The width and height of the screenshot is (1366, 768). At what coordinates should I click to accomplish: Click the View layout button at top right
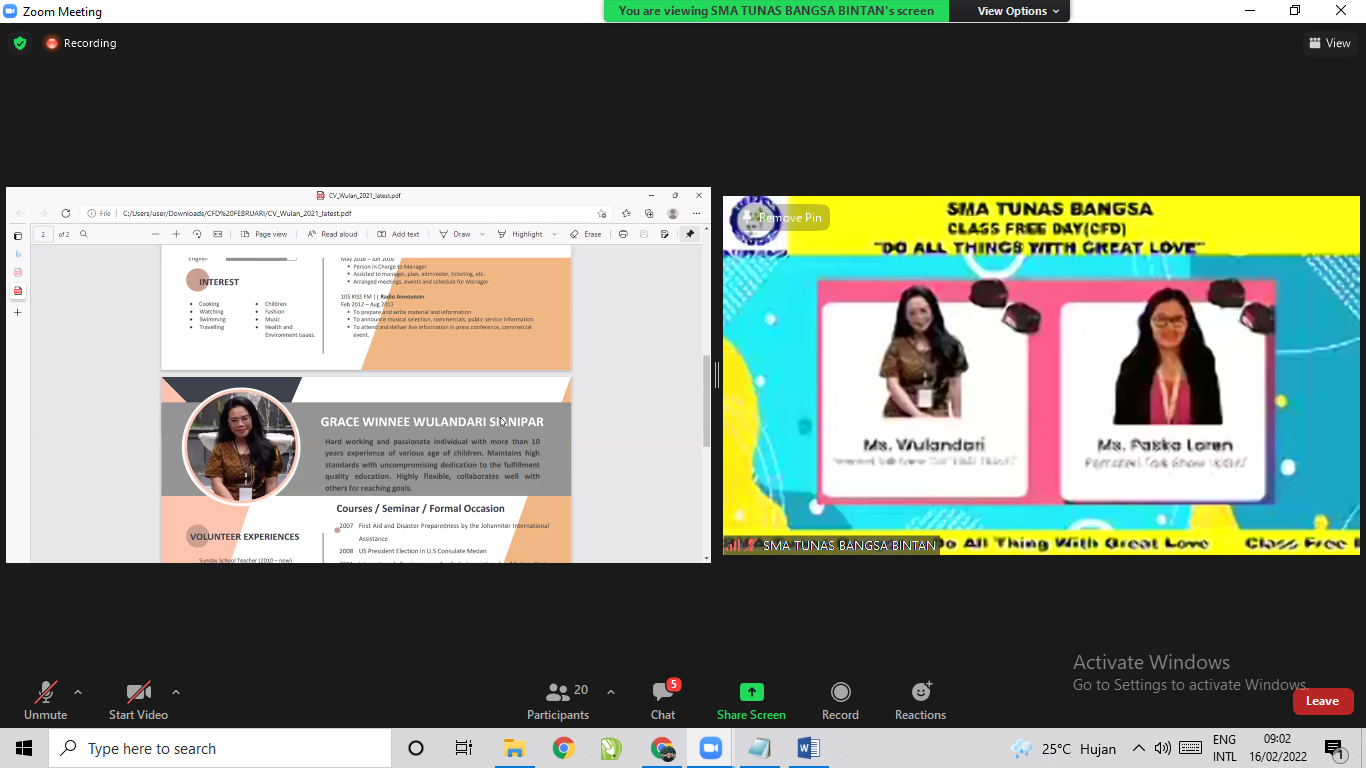click(x=1330, y=43)
